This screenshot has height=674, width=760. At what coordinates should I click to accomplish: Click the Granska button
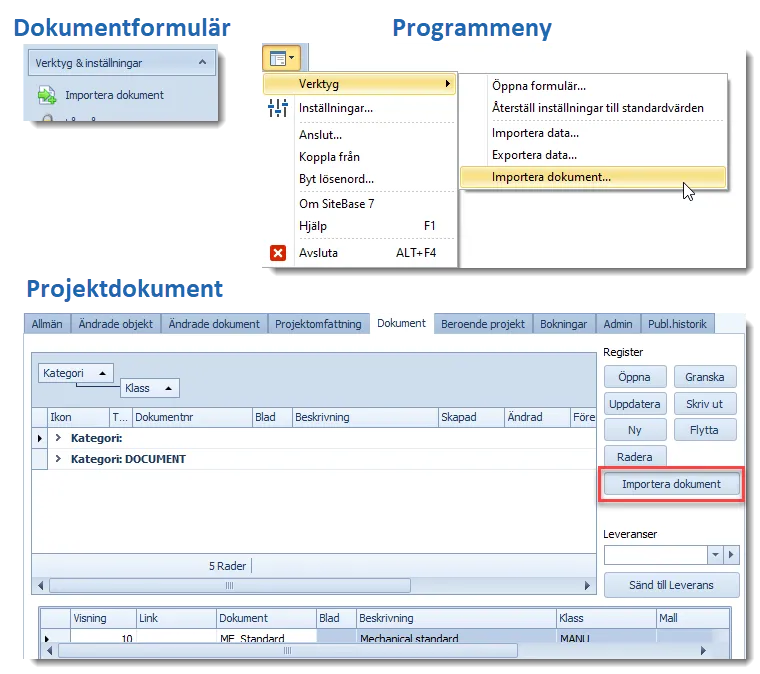(x=705, y=377)
